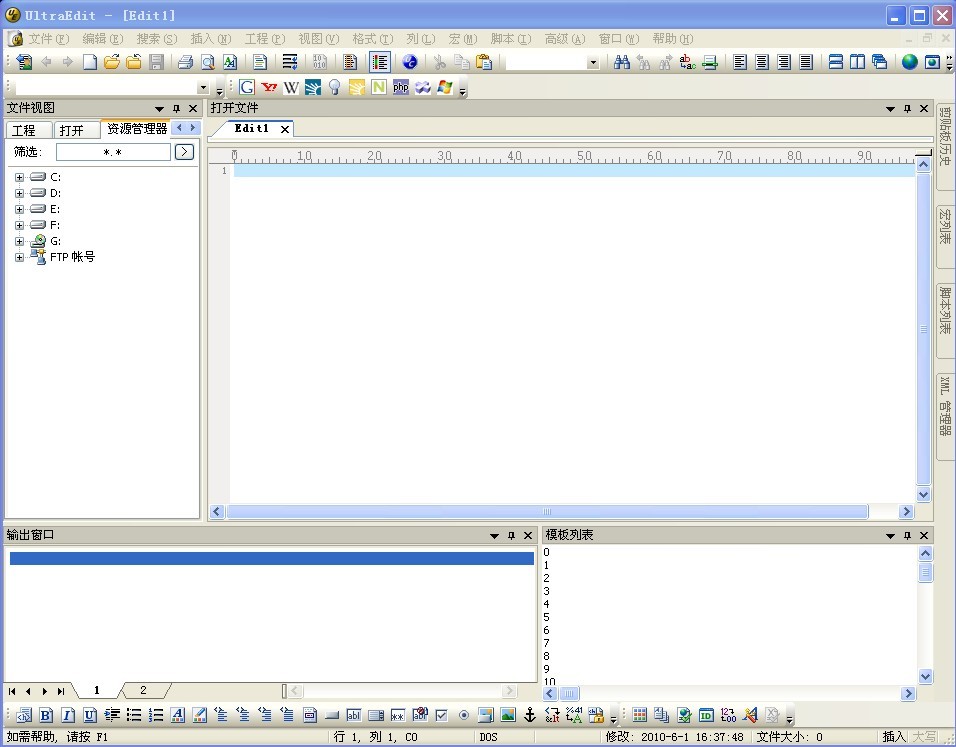Viewport: 956px width, 747px height.
Task: Click the Underline U HTML icon
Action: (90, 715)
